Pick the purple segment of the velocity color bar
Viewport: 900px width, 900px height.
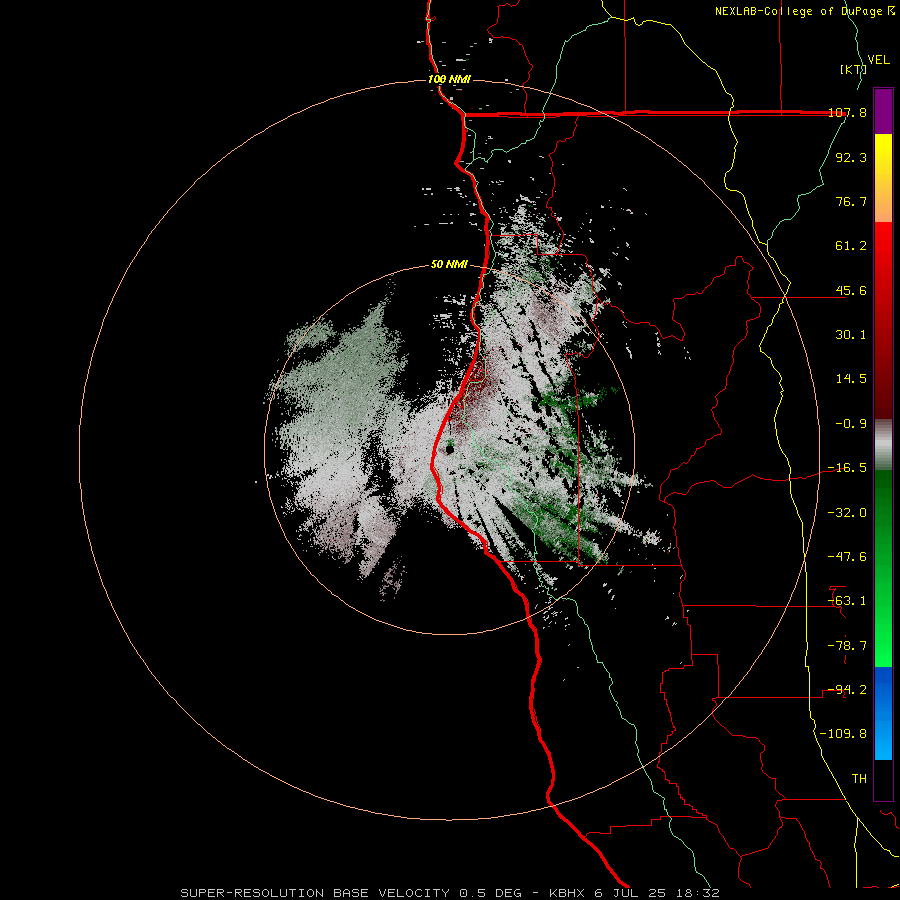[x=883, y=112]
